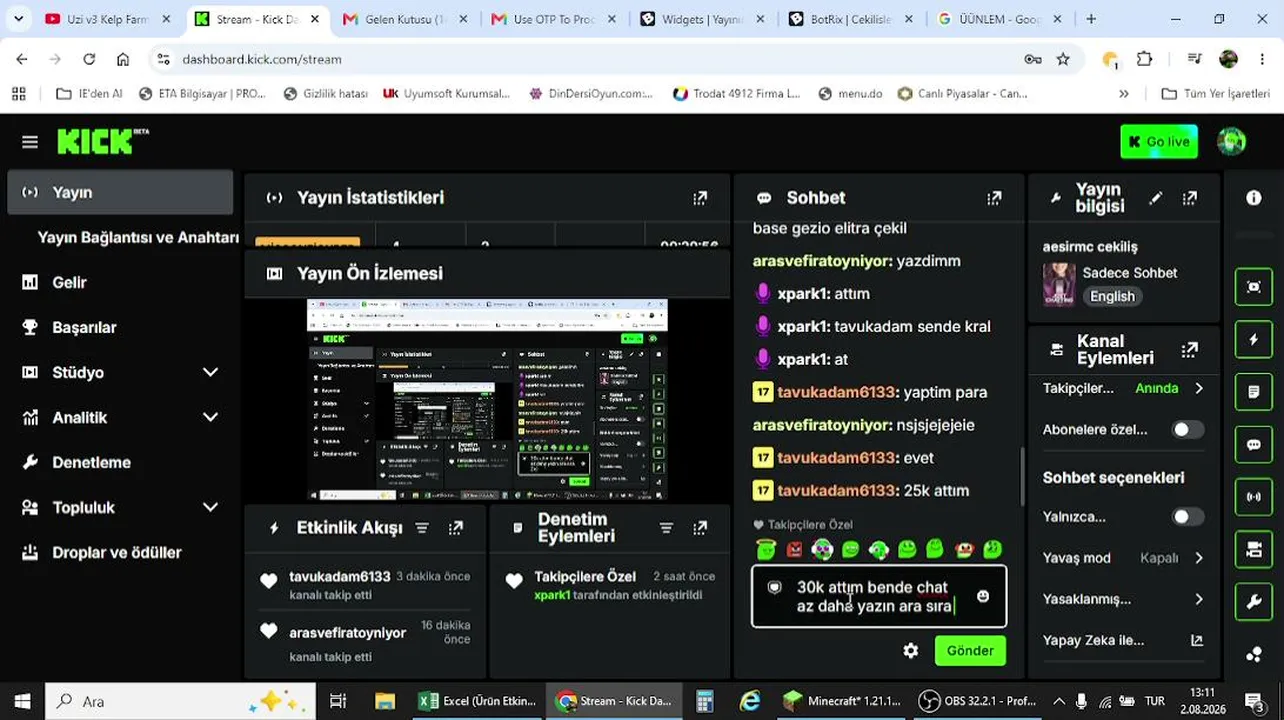Viewport: 1284px width, 720px height.
Task: Expand the Stüdyo sidebar section
Action: [x=210, y=372]
